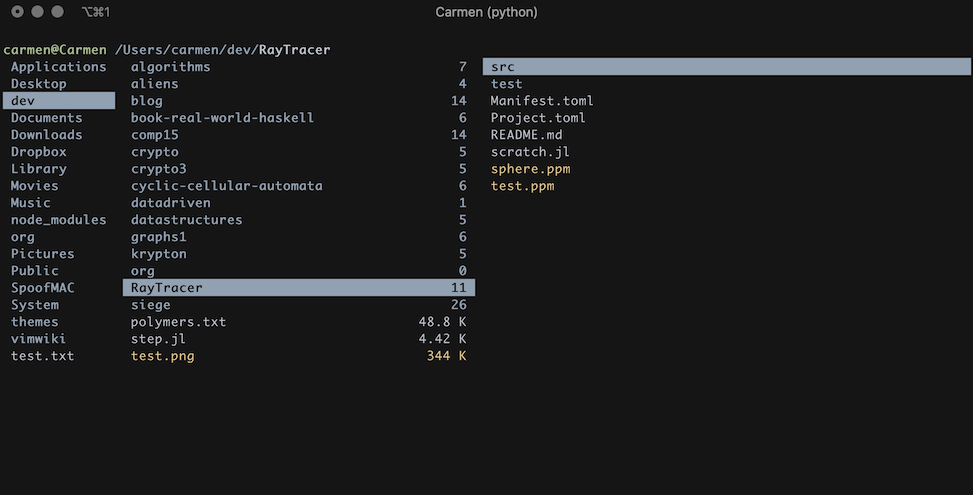Click the green zoom window button
The width and height of the screenshot is (973, 495).
click(57, 12)
